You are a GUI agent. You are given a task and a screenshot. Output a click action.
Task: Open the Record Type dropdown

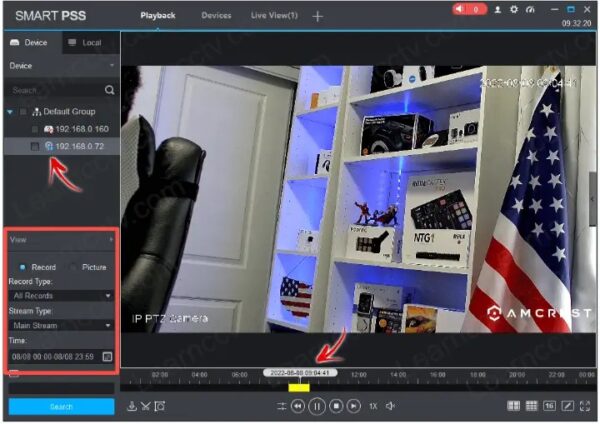pyautogui.click(x=61, y=296)
